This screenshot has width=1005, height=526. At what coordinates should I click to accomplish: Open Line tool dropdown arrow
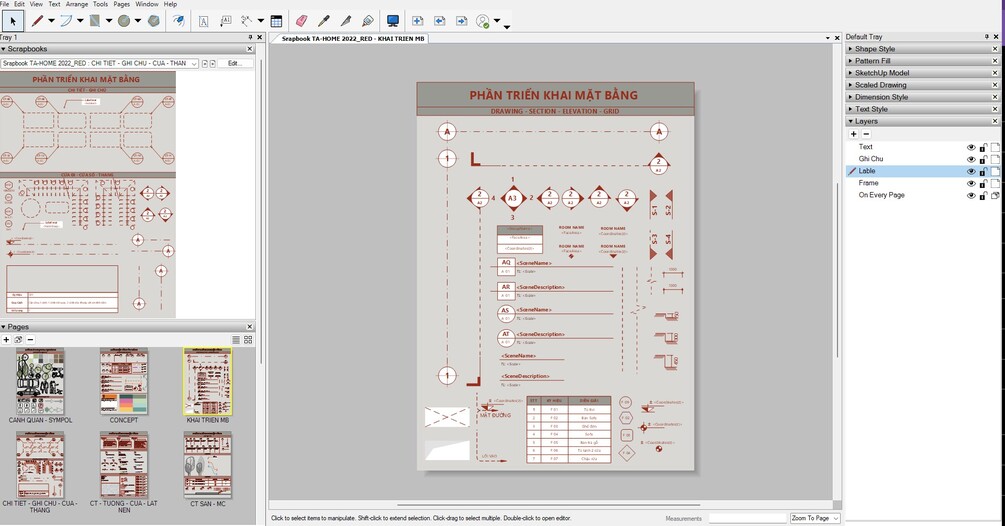(51, 21)
